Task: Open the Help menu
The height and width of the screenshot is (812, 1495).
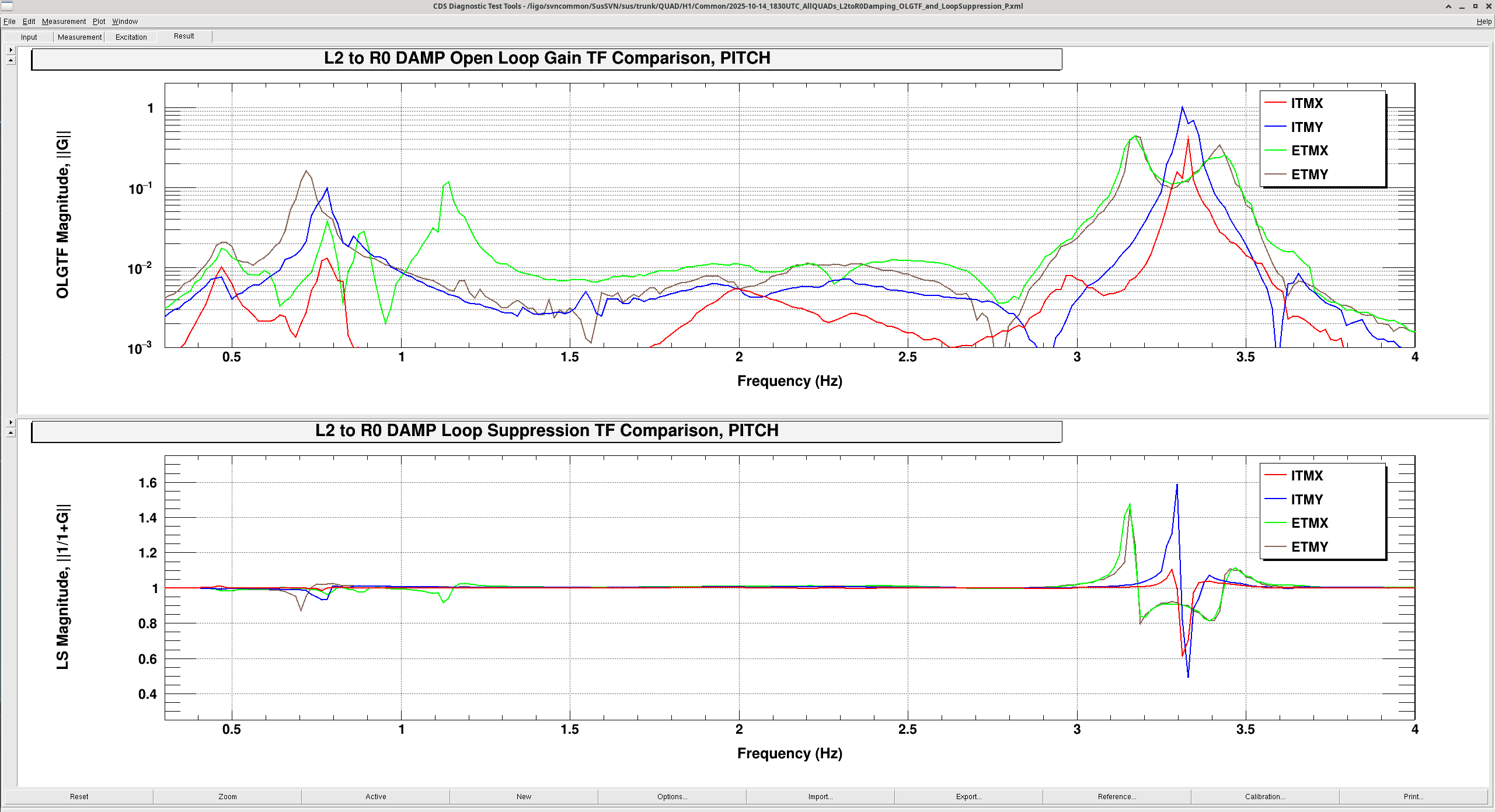Action: click(1484, 22)
